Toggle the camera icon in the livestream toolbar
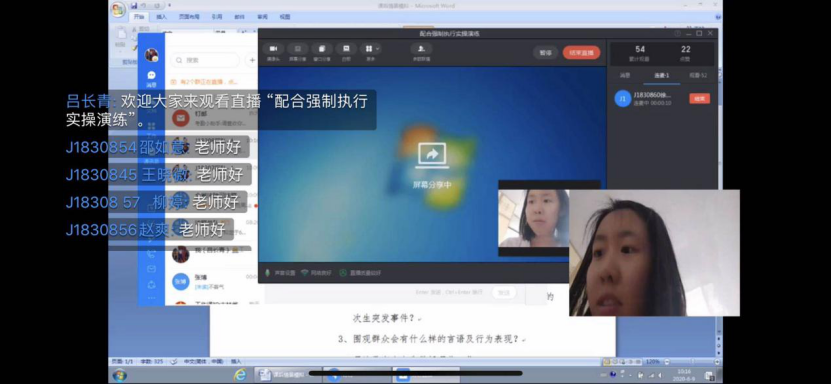831x384 pixels. click(x=273, y=49)
